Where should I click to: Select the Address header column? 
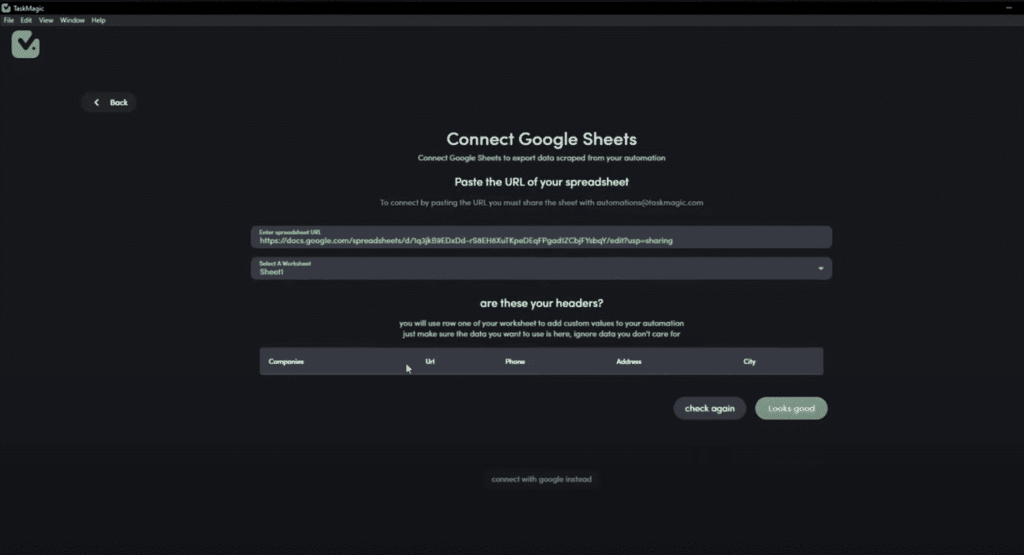[x=628, y=361]
